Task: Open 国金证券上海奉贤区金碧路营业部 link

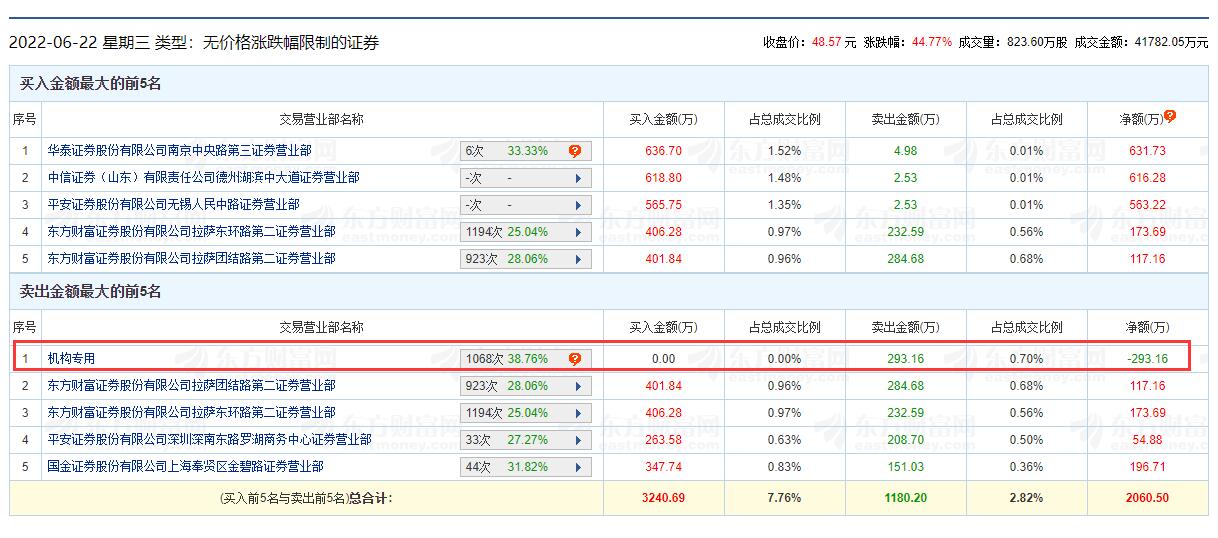Action: [185, 467]
